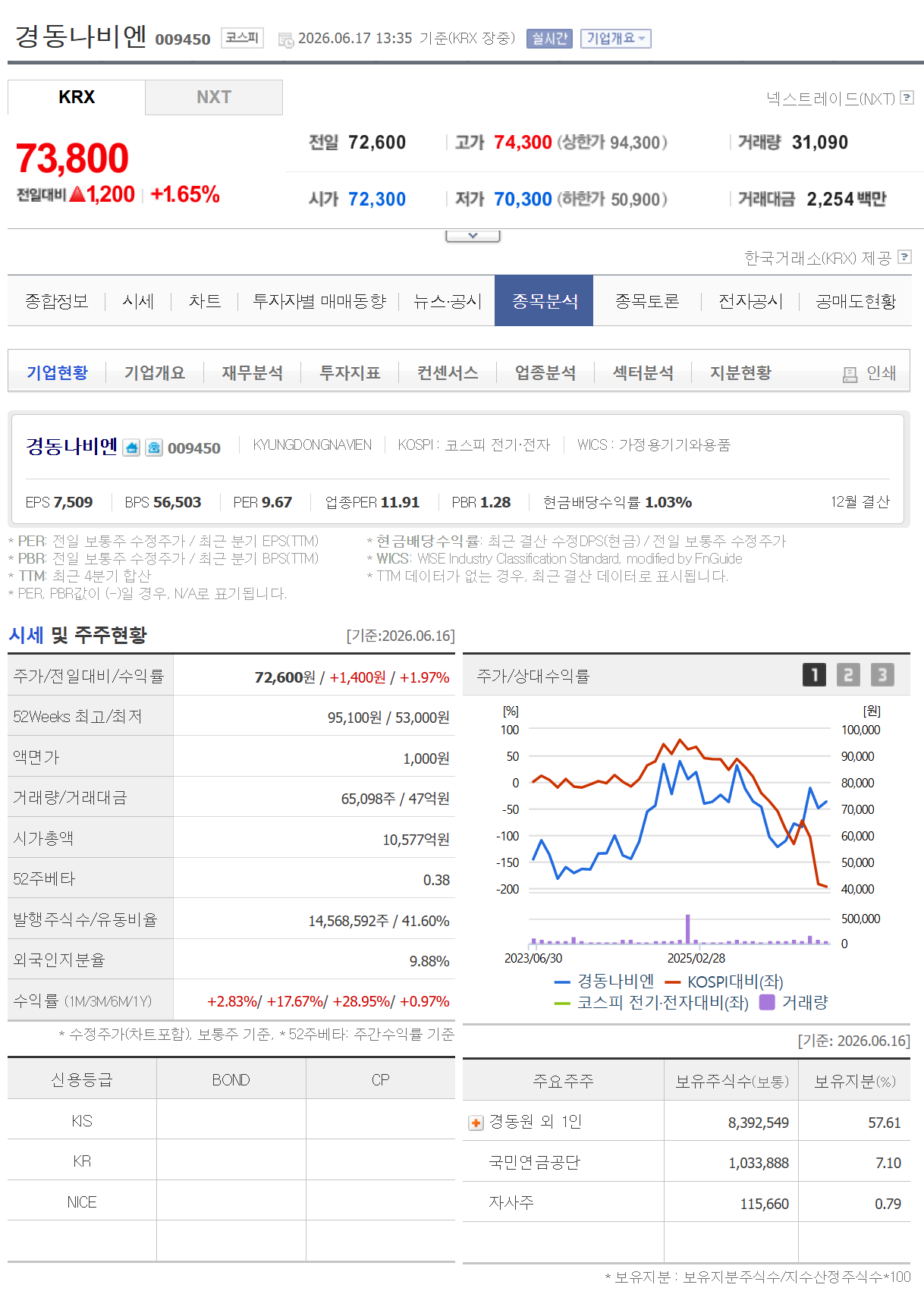Open the 시세 tab

[x=138, y=301]
